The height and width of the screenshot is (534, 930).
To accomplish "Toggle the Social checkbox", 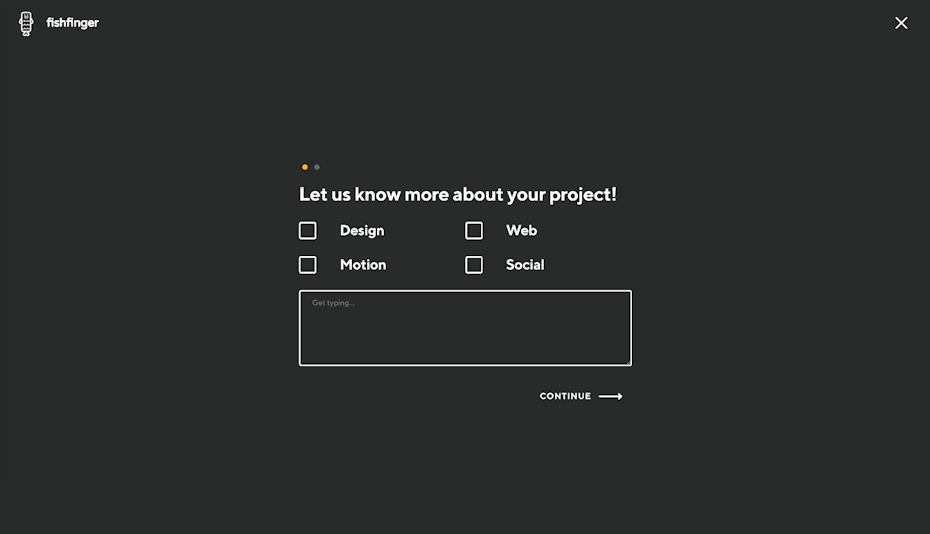I will coord(474,265).
